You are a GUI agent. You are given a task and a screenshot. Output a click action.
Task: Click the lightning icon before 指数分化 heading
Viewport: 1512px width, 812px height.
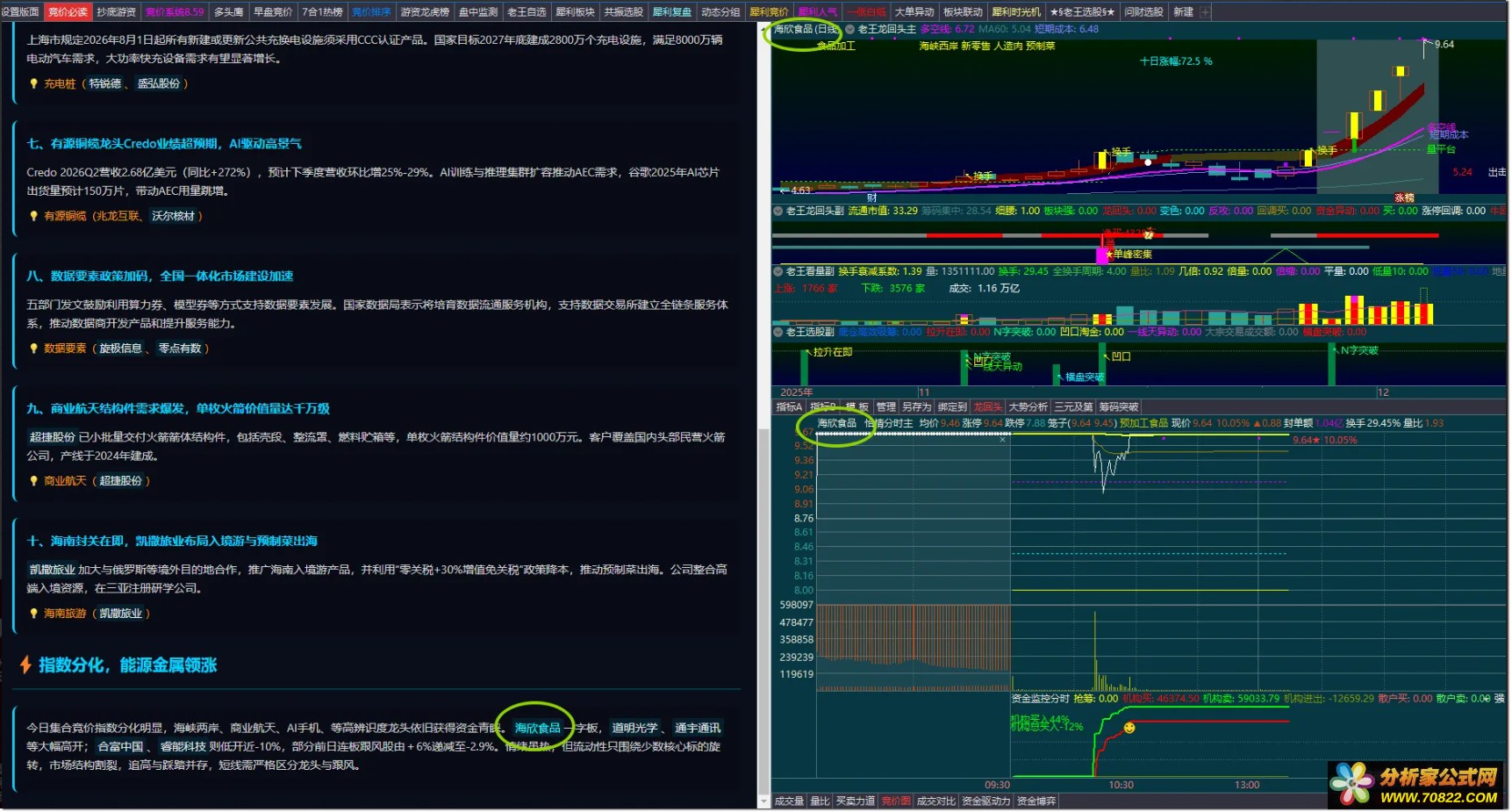[25, 665]
